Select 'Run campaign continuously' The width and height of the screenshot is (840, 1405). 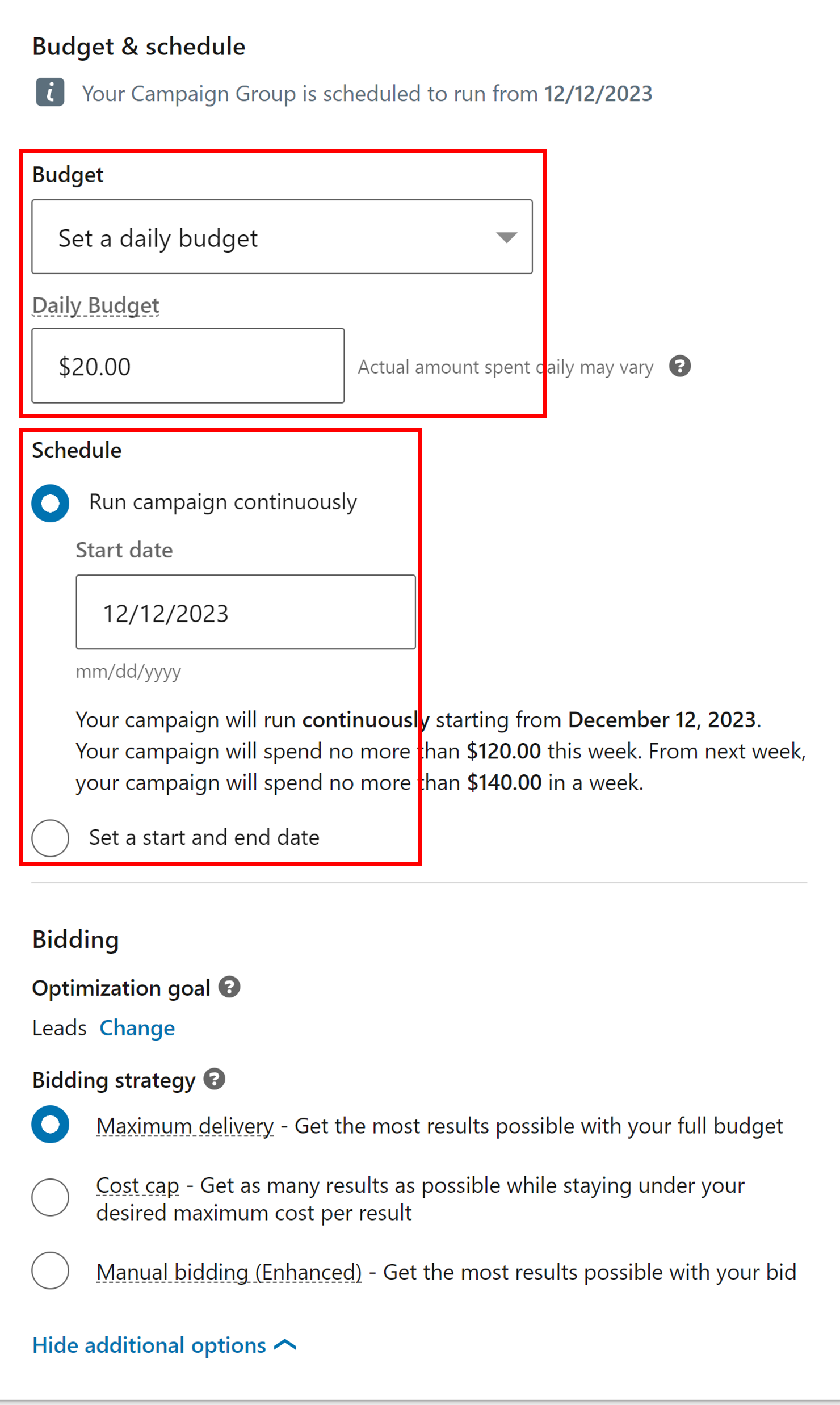[x=51, y=502]
